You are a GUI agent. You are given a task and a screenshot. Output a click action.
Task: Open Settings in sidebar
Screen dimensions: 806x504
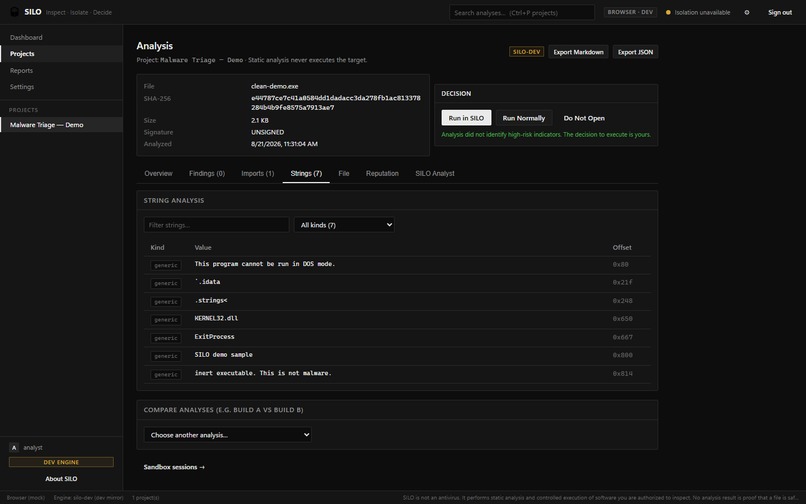[x=61, y=87]
